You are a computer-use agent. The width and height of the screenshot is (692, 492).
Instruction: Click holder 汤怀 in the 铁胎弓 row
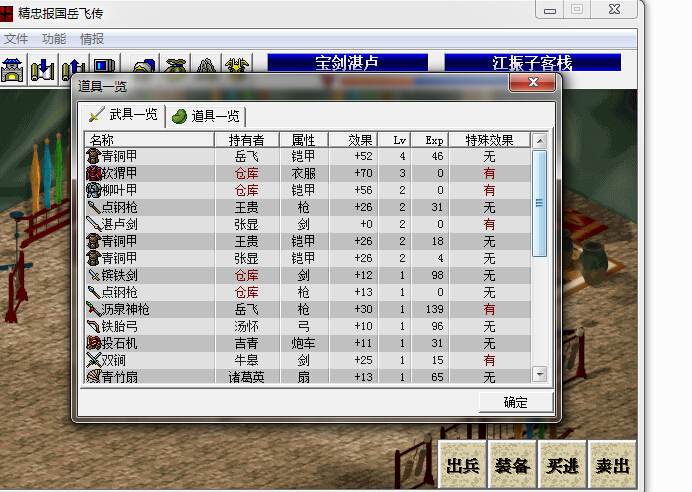pyautogui.click(x=246, y=326)
